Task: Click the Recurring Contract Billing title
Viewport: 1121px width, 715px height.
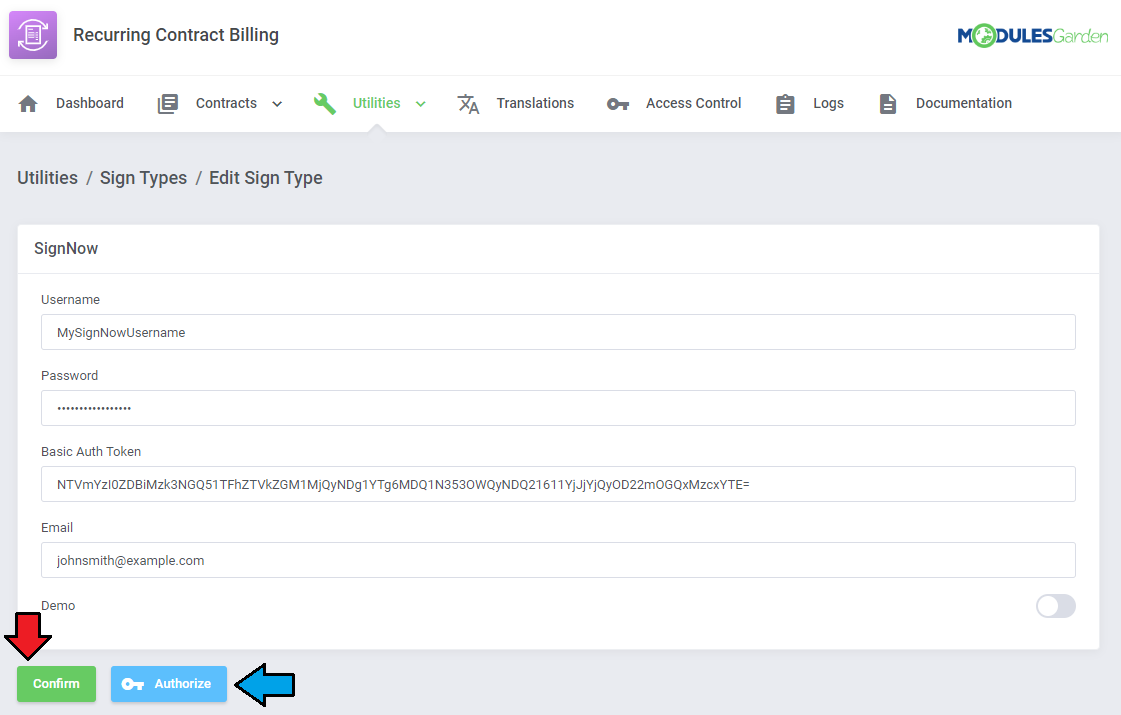Action: pos(176,35)
